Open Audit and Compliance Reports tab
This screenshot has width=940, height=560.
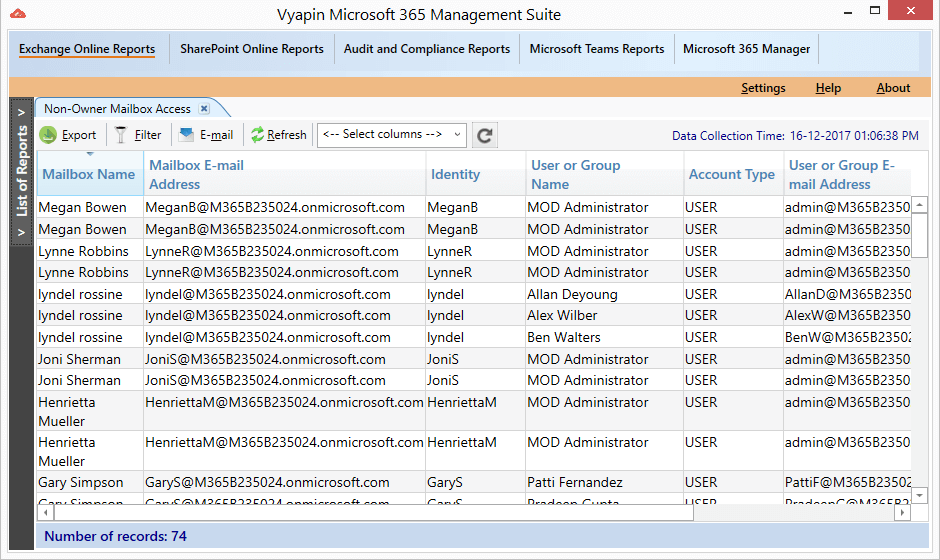pos(427,49)
